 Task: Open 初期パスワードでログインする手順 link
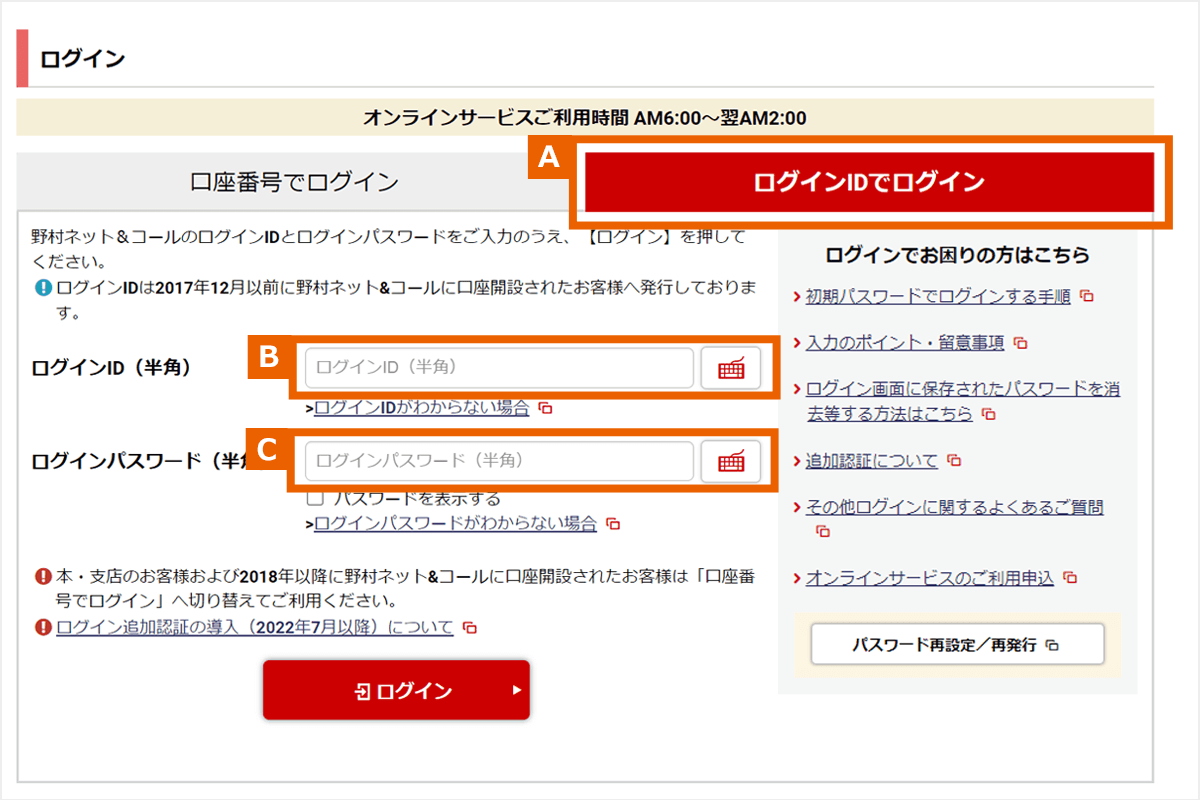938,296
